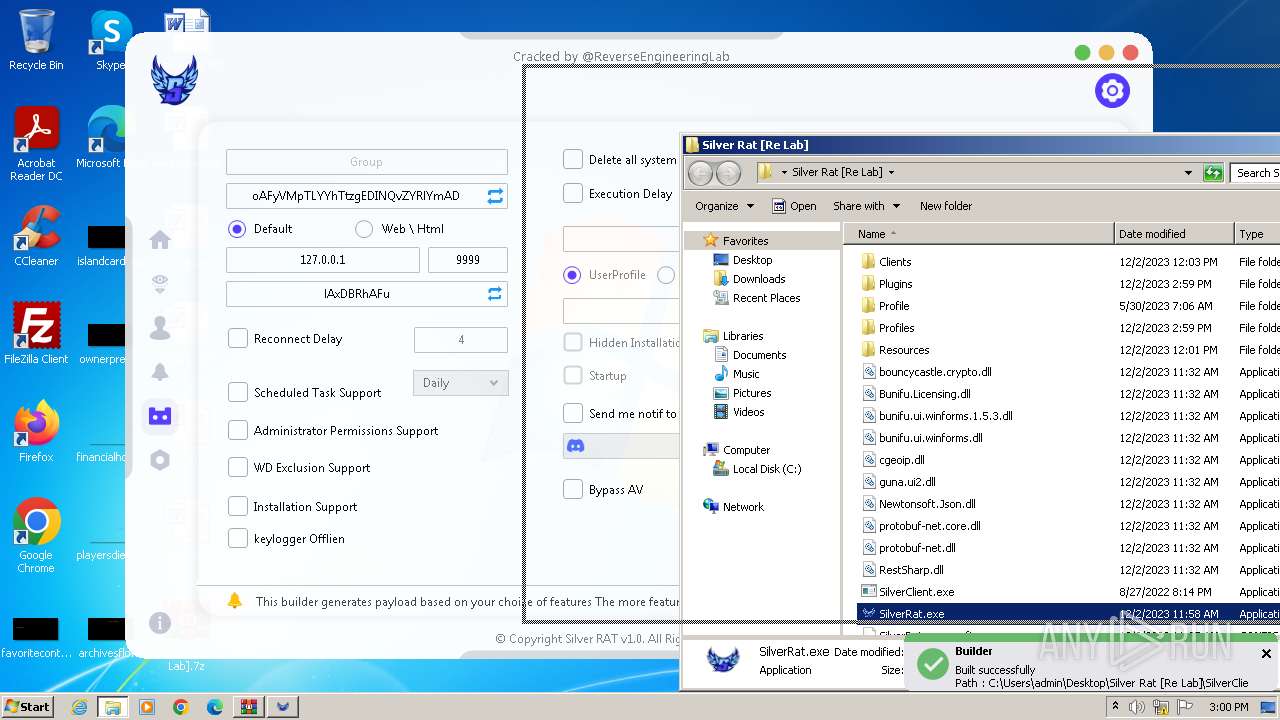
Task: Launch Firefox from desktop
Action: pos(36,432)
